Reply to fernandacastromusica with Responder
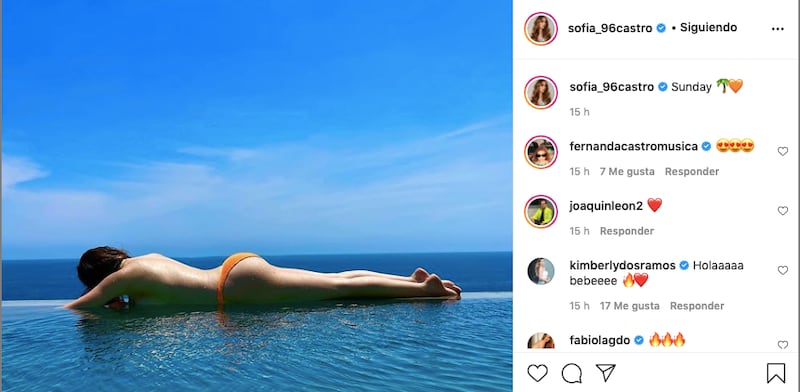800x392 pixels. coord(692,172)
